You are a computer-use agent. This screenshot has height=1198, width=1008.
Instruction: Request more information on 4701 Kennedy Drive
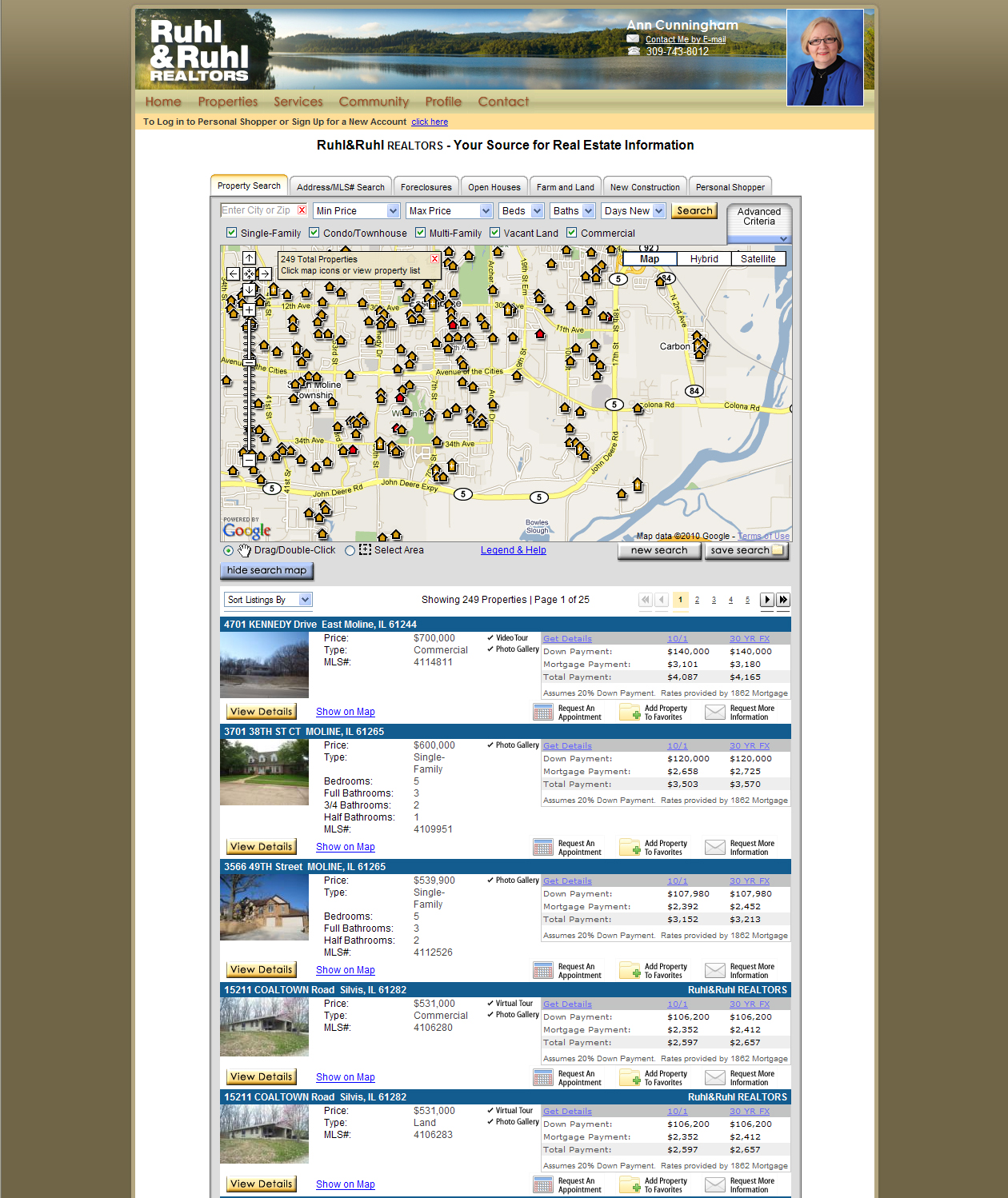point(740,713)
